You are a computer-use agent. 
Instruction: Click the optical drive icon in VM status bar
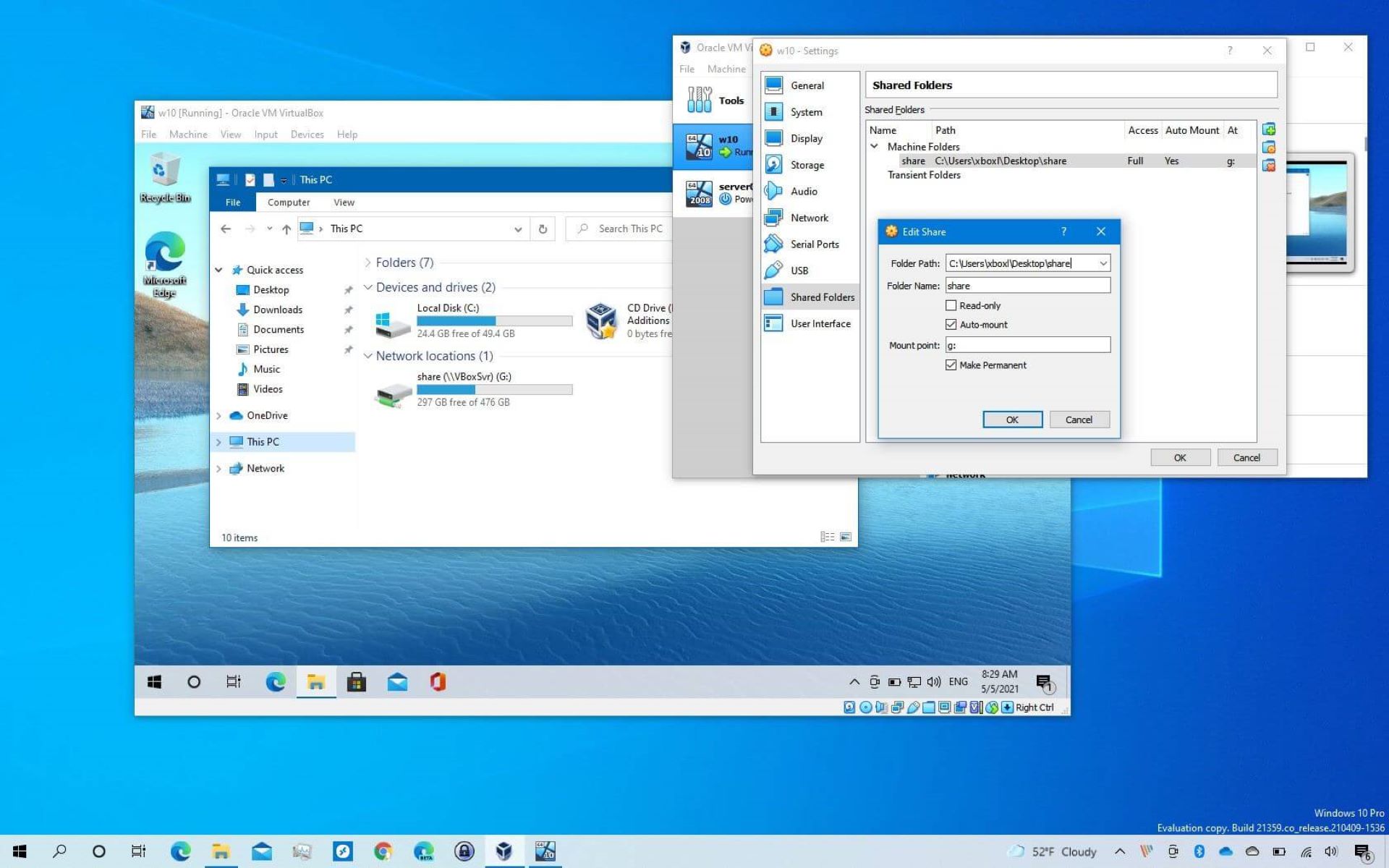[866, 707]
